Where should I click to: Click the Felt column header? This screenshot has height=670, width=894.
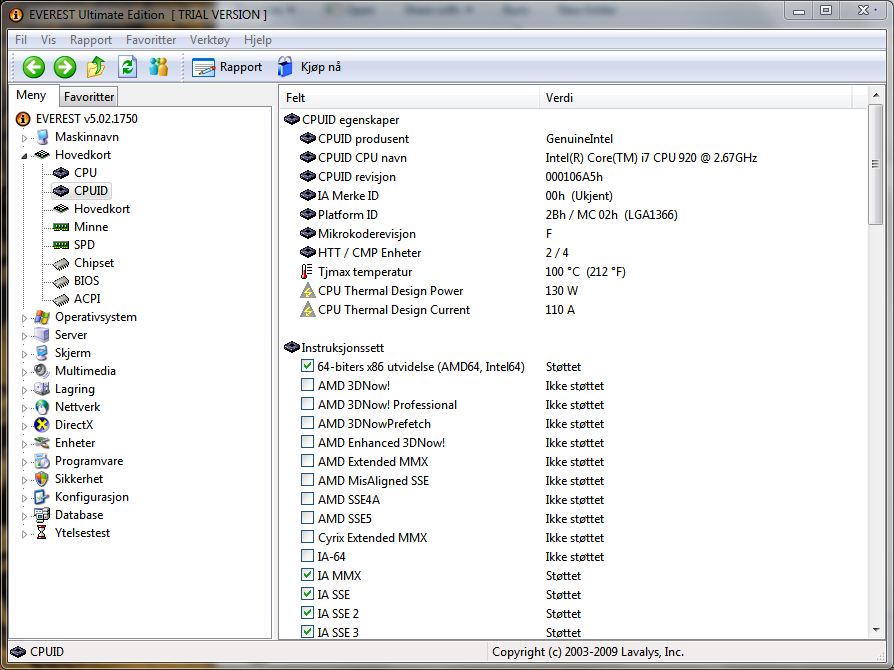pos(409,98)
